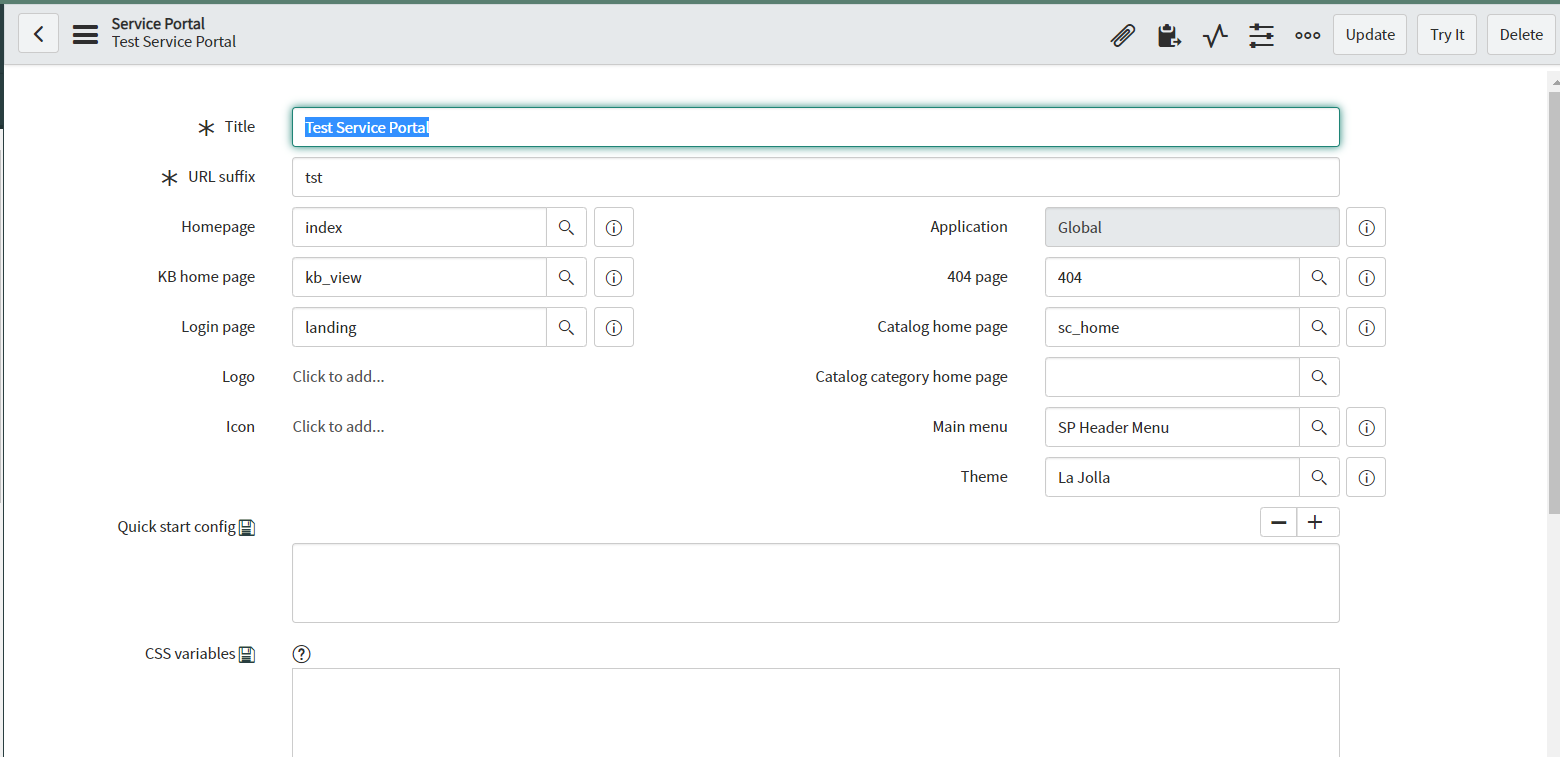Screen dimensions: 1560x757
Task: Show activity stream with the pulse icon
Action: [1214, 34]
